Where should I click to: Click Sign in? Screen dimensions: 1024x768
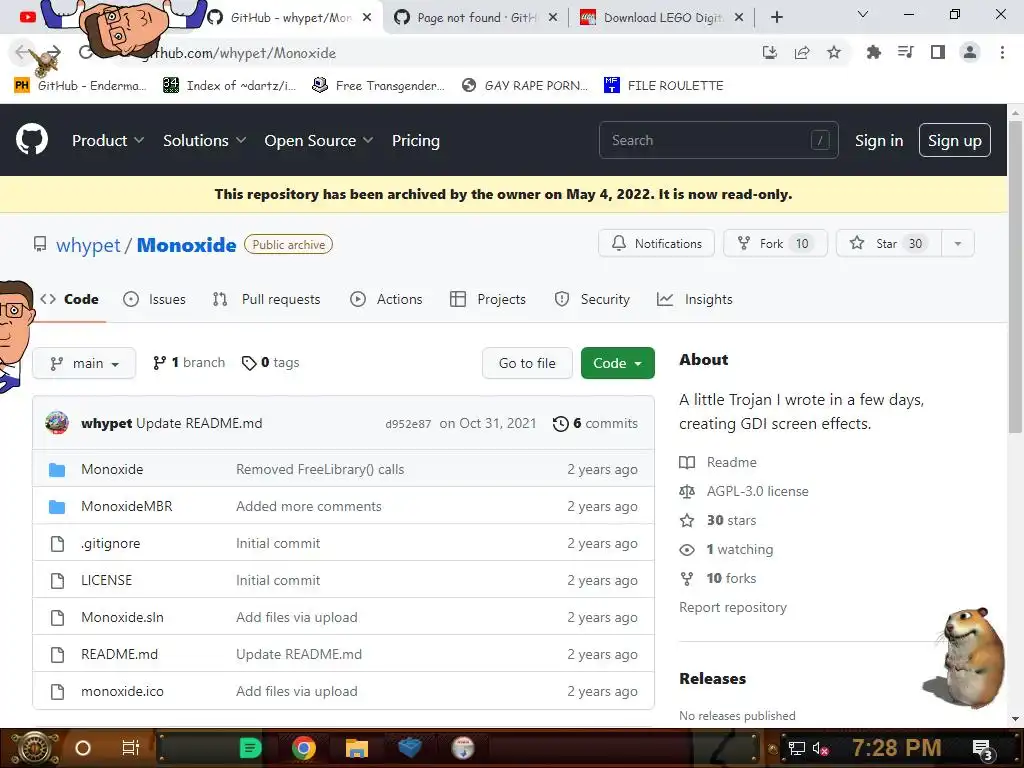pos(879,140)
